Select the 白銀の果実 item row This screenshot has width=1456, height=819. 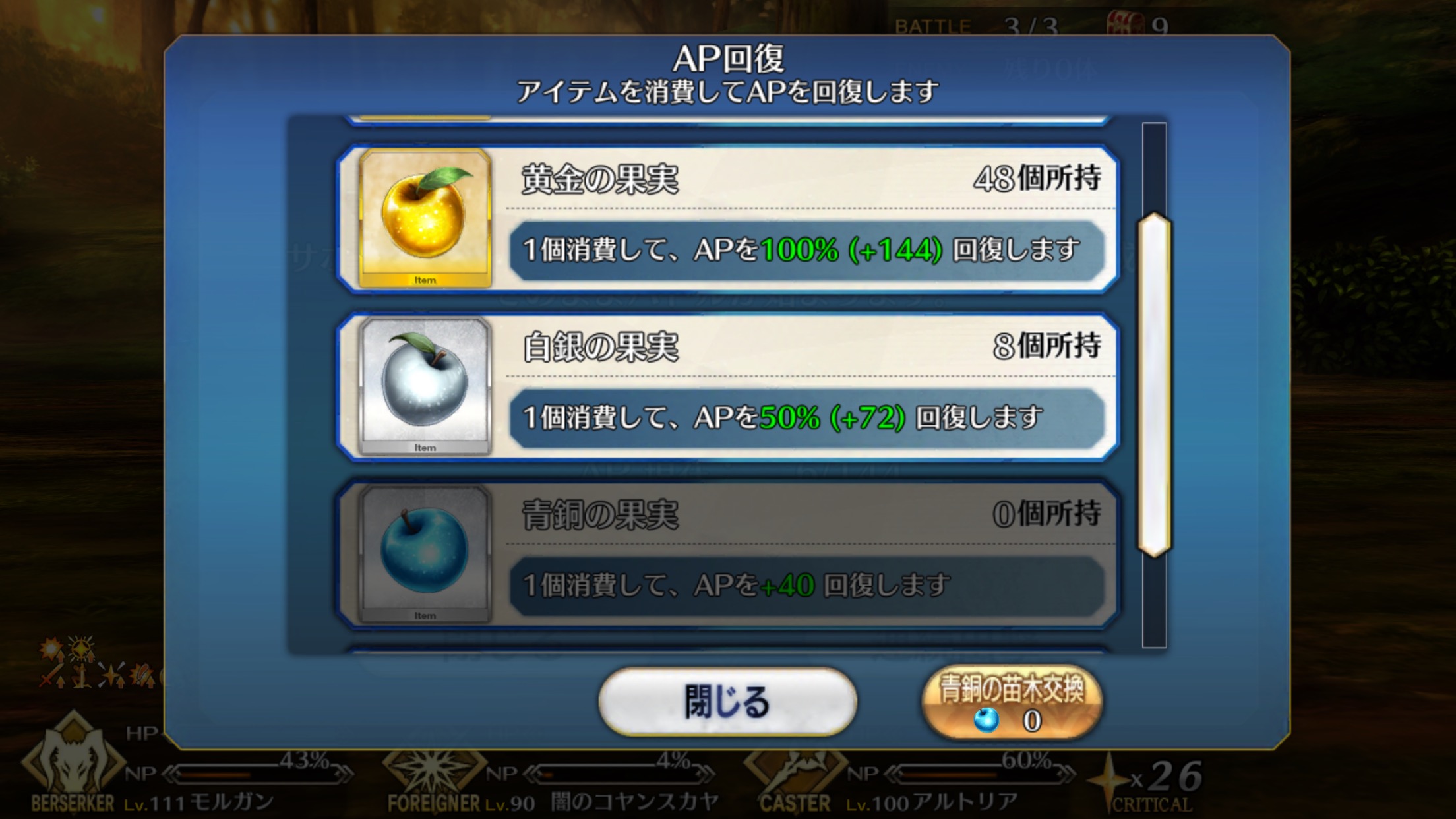[x=728, y=386]
